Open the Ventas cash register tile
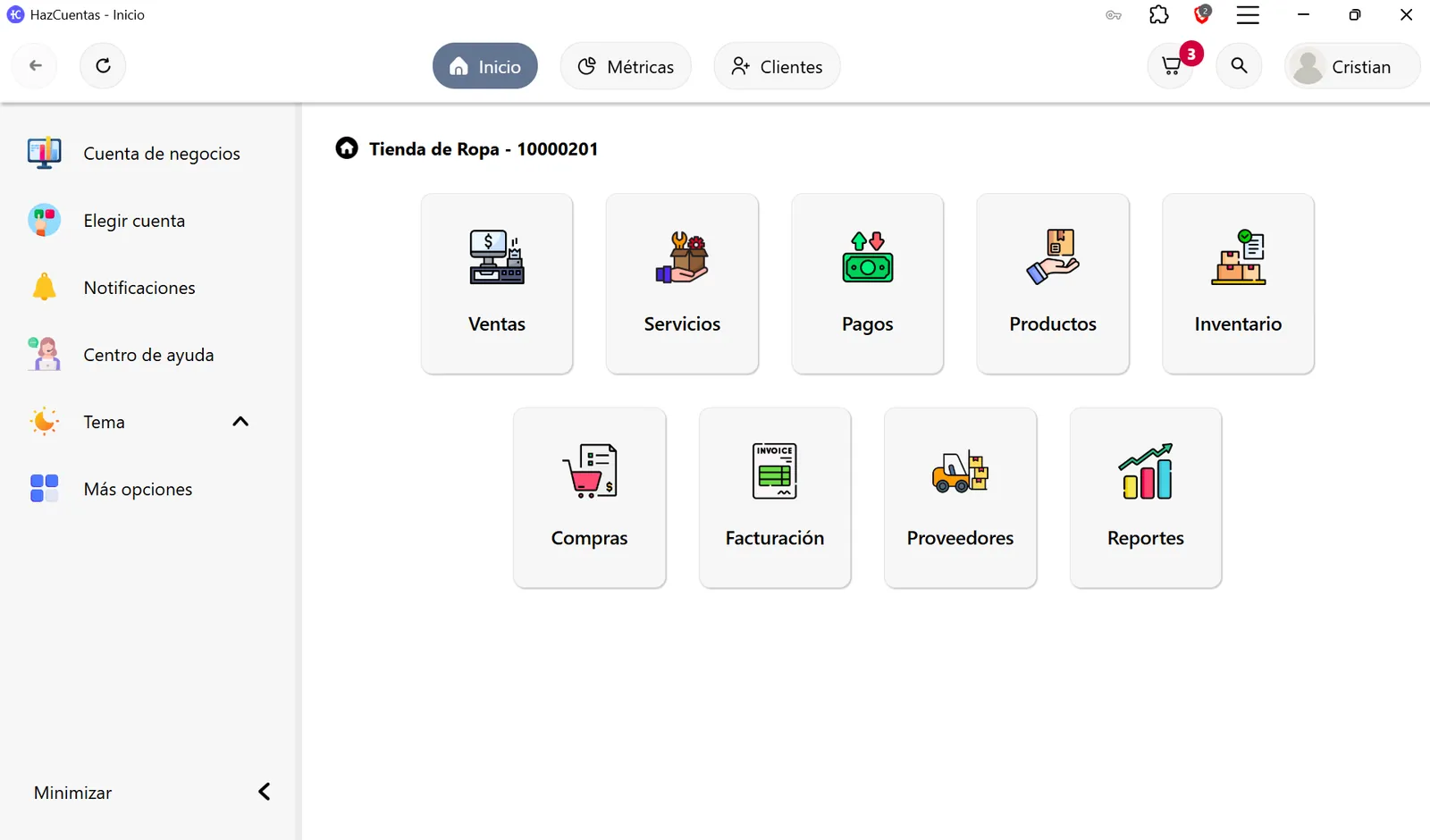The width and height of the screenshot is (1430, 840). [x=497, y=283]
